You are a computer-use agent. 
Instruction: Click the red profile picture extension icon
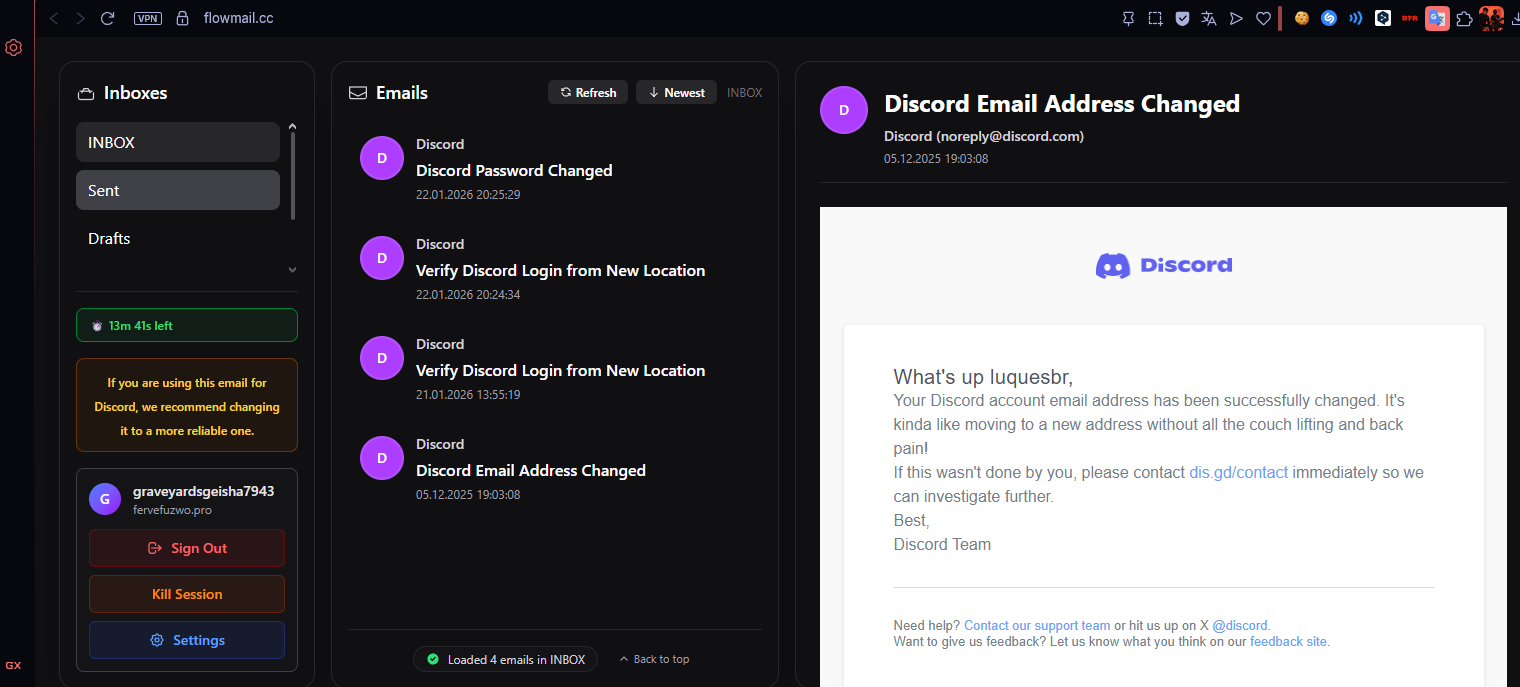[x=1491, y=18]
